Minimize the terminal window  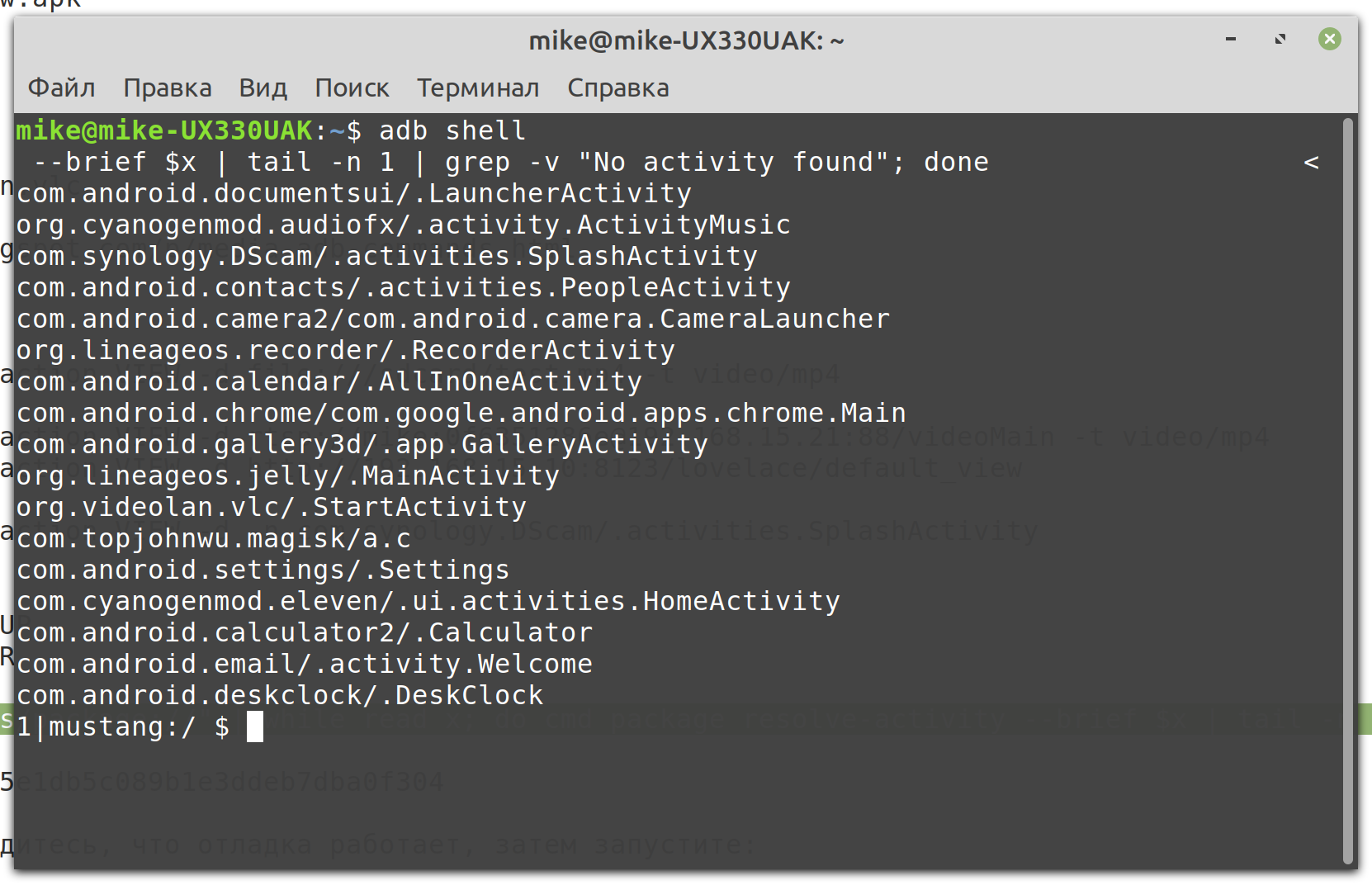pos(1231,39)
